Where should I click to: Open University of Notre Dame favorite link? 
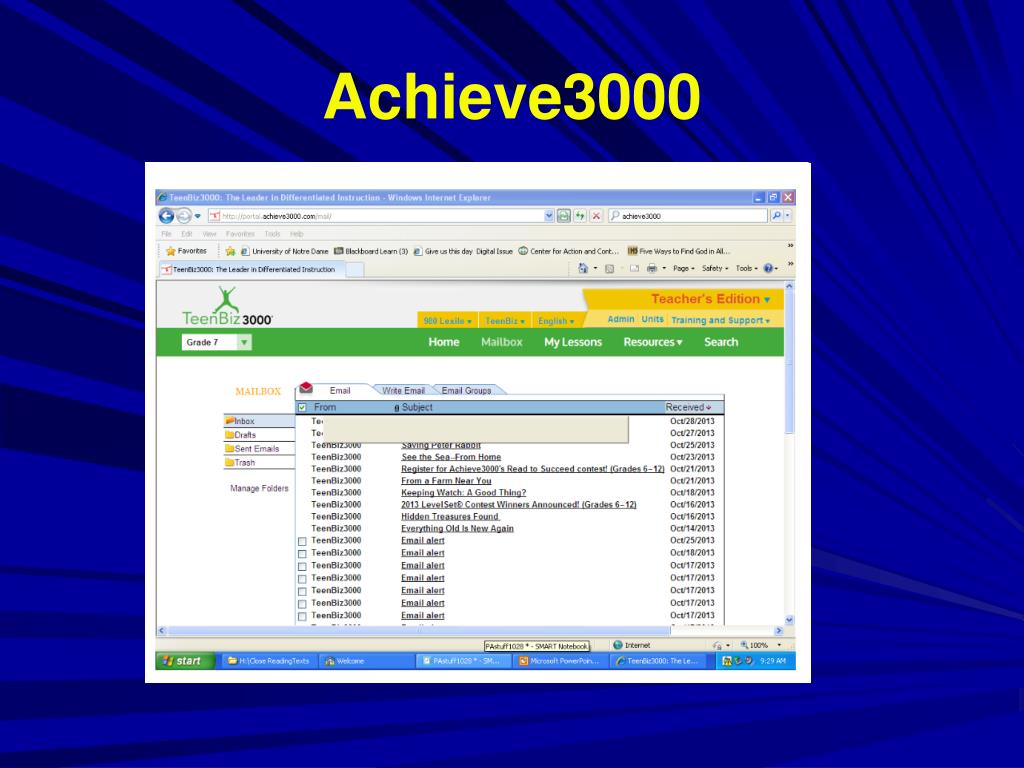point(285,251)
